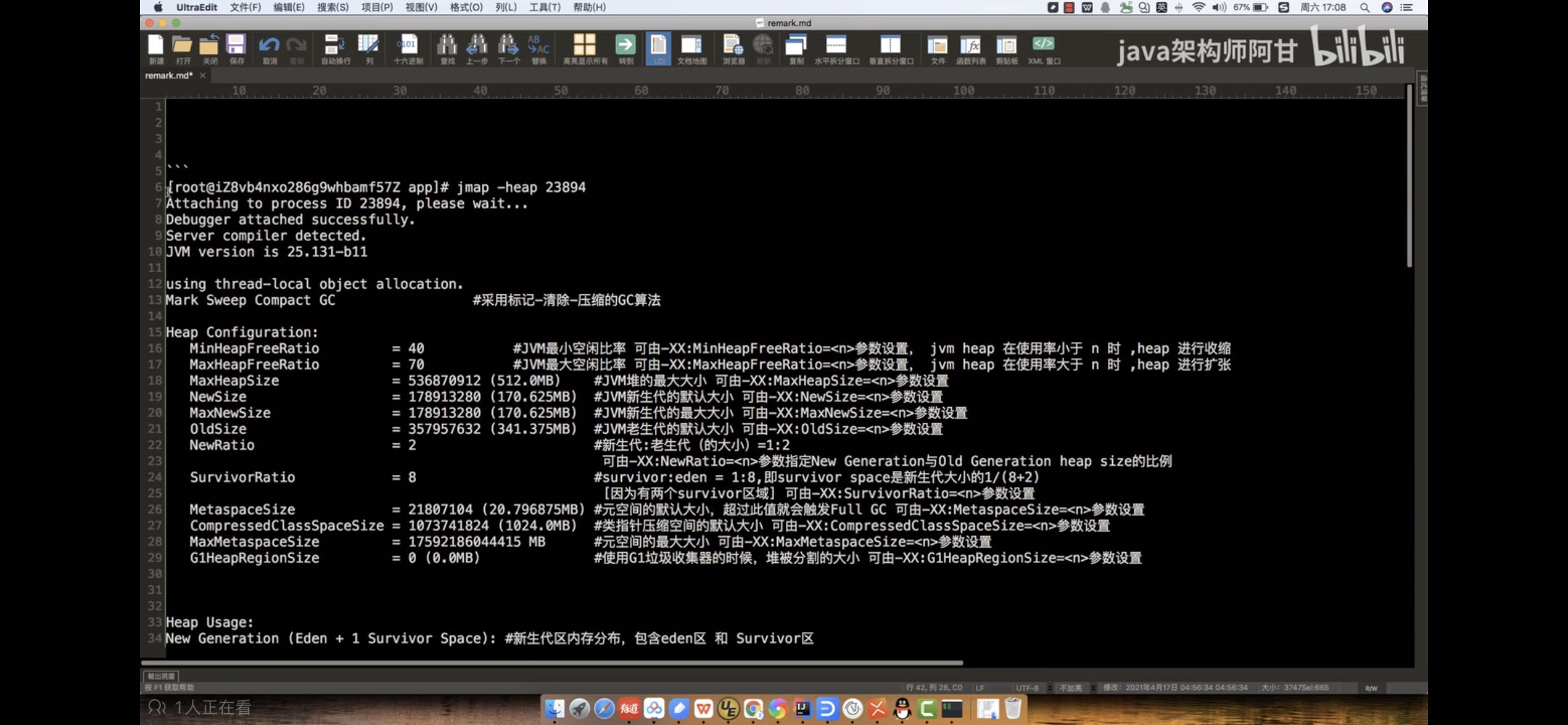
Task: Open QQ penguin app from dock
Action: pos(902,708)
